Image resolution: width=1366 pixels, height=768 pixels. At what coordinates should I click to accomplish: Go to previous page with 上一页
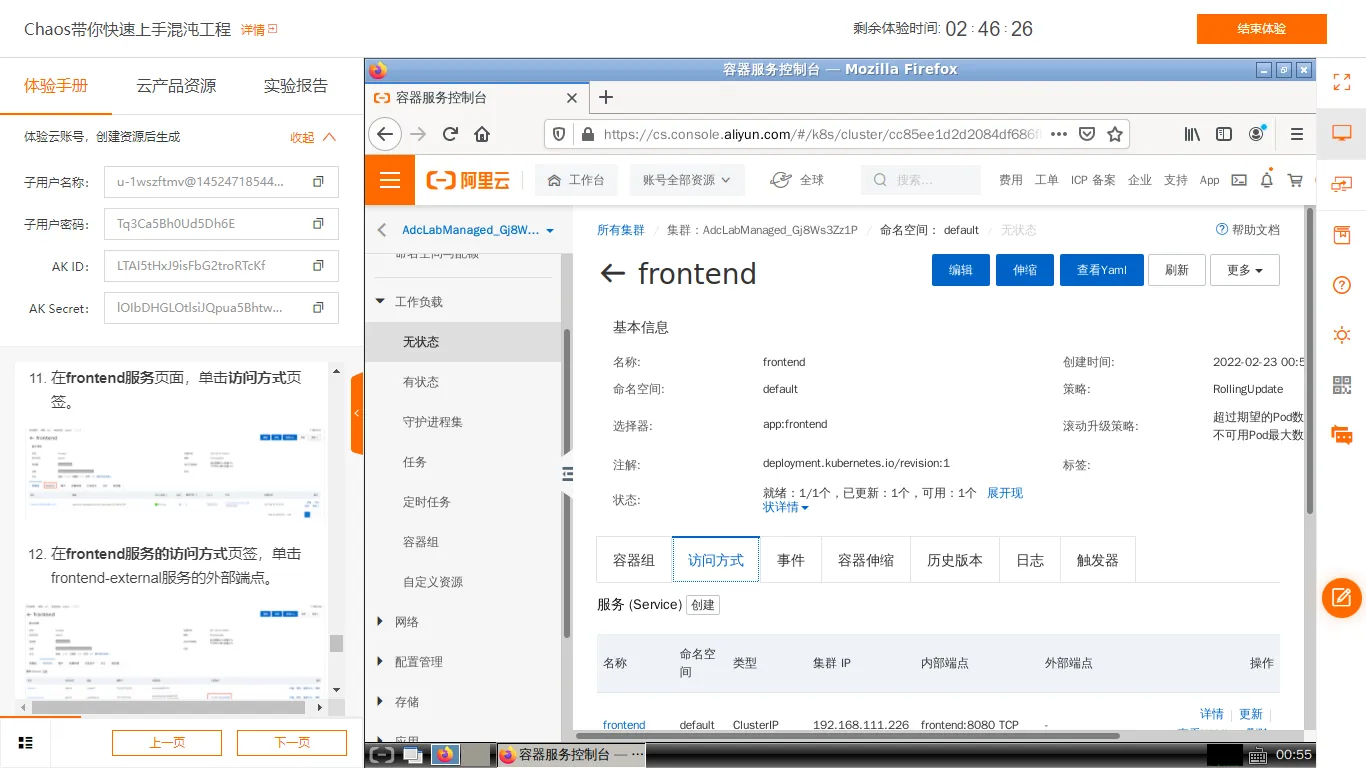(x=167, y=742)
